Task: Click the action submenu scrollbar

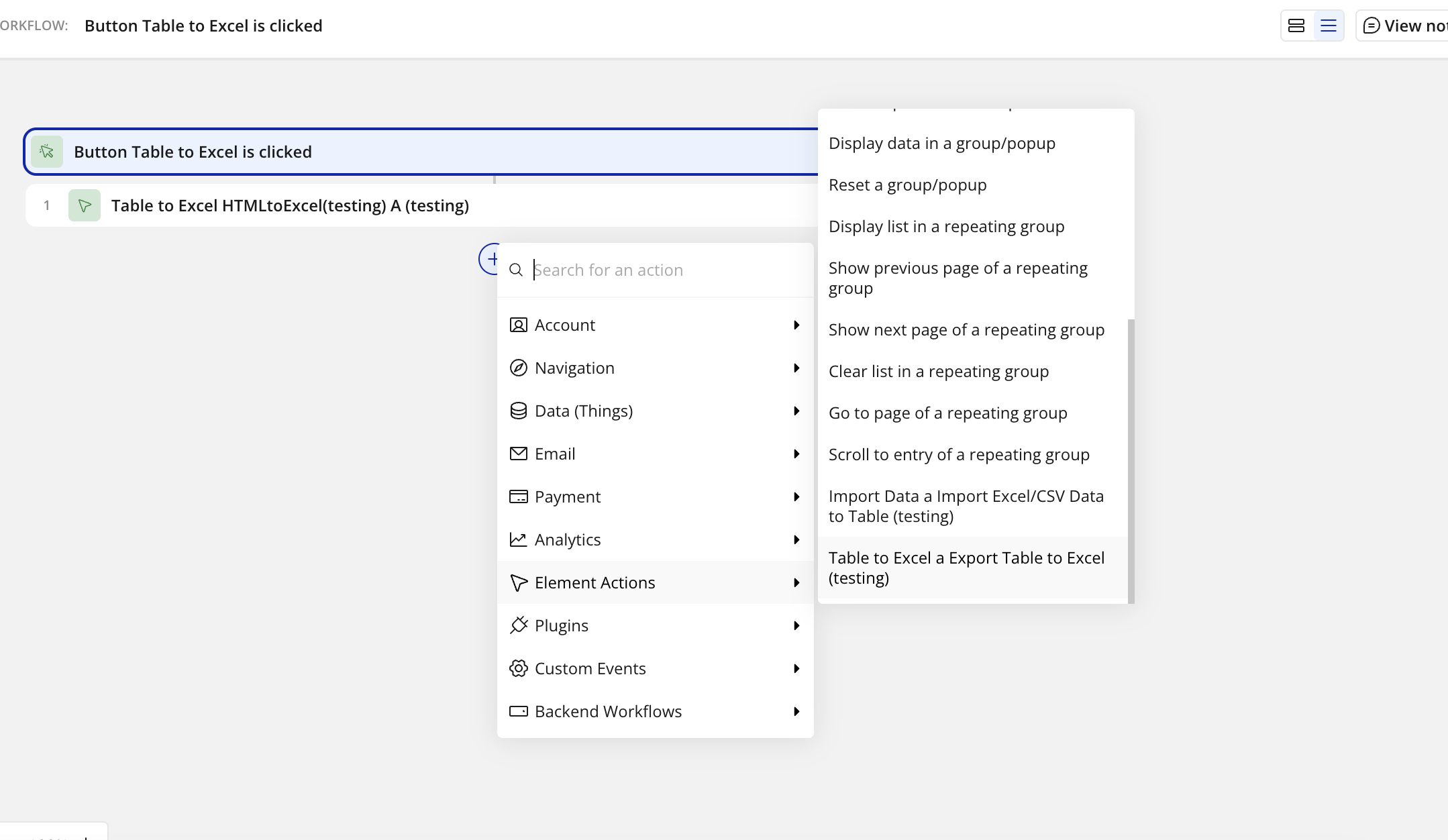Action: pyautogui.click(x=1131, y=460)
